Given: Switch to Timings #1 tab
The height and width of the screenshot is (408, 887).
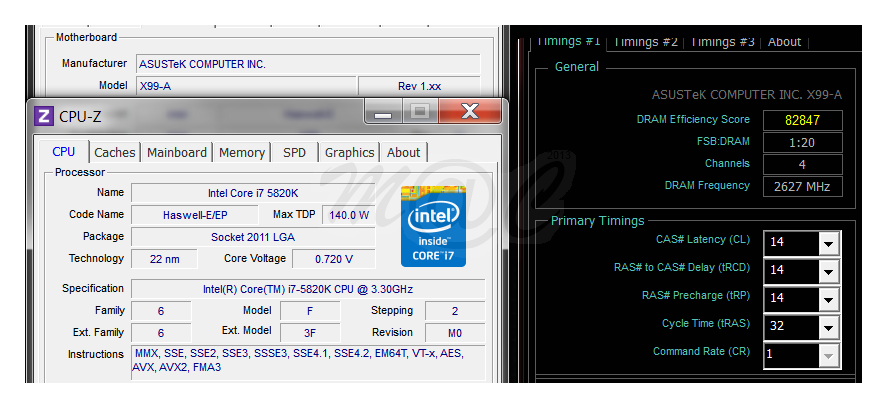Looking at the screenshot, I should point(568,41).
